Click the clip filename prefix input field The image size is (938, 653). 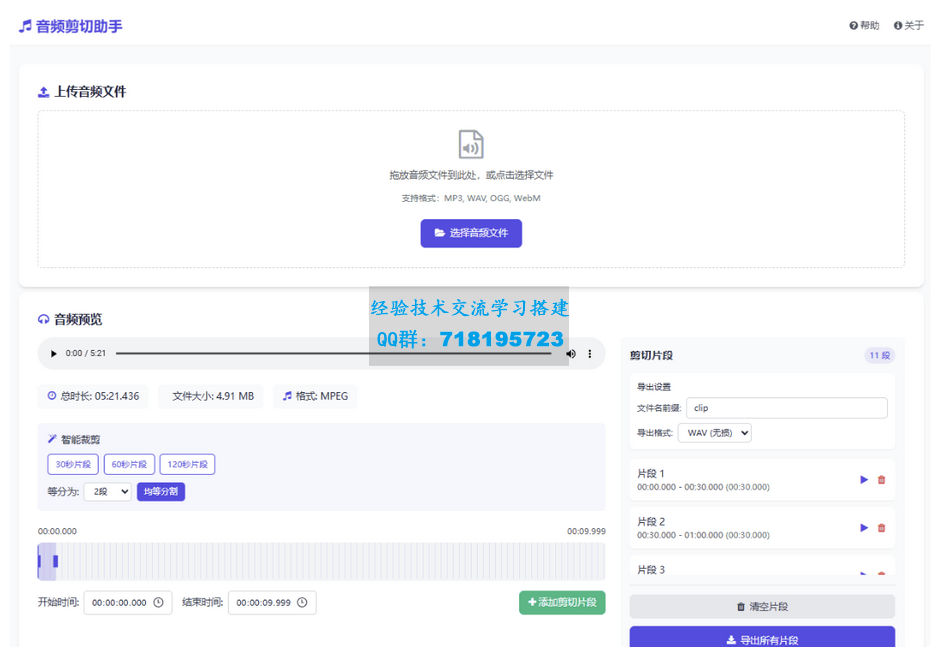(786, 407)
